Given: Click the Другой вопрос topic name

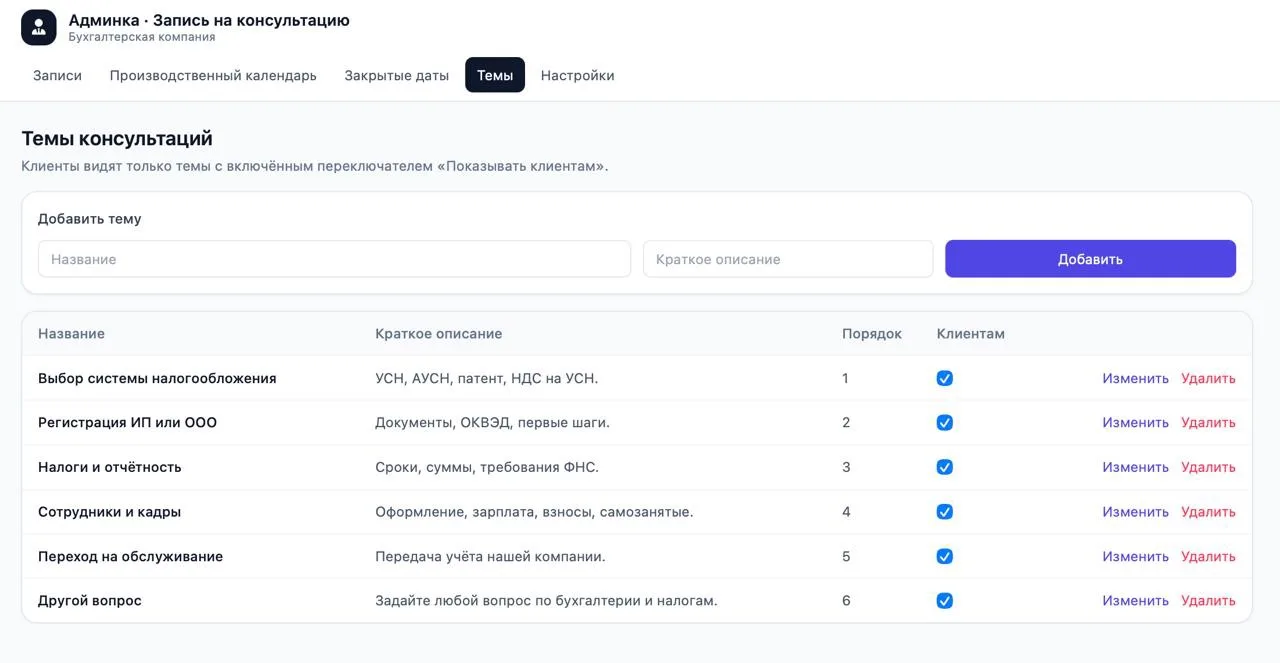Looking at the screenshot, I should pyautogui.click(x=90, y=601).
